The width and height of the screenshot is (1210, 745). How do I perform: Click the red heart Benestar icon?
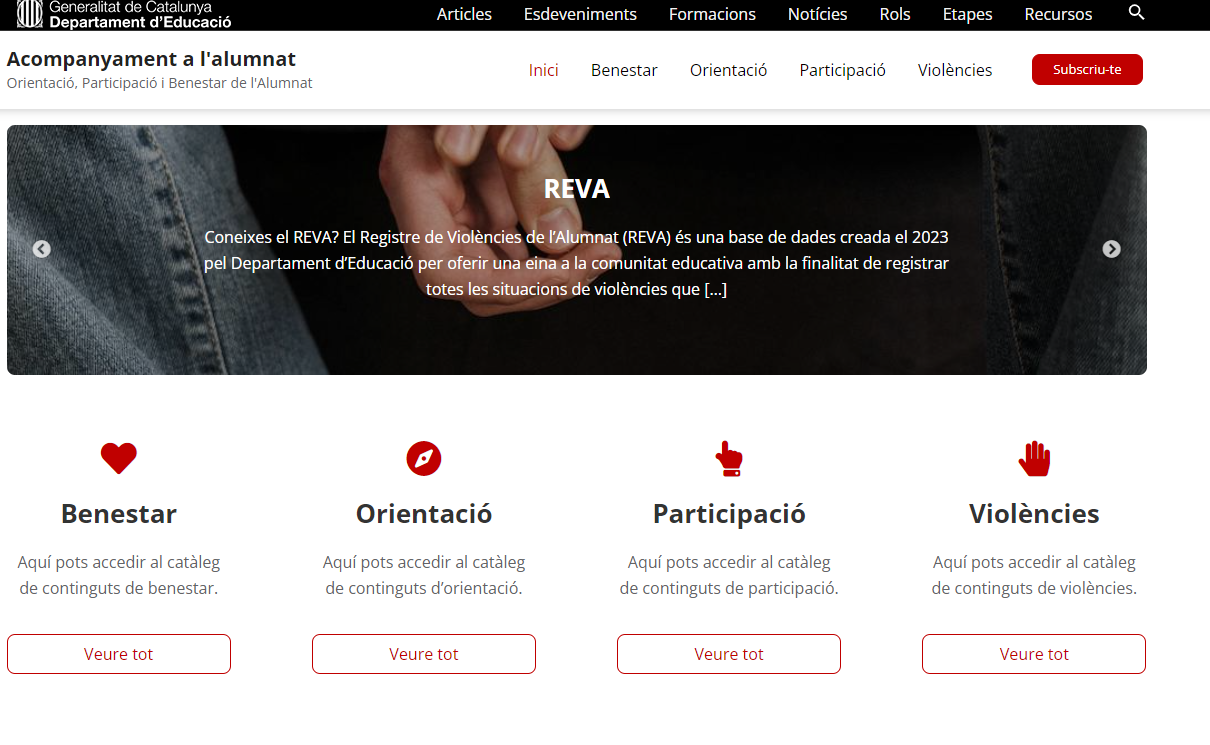click(119, 458)
